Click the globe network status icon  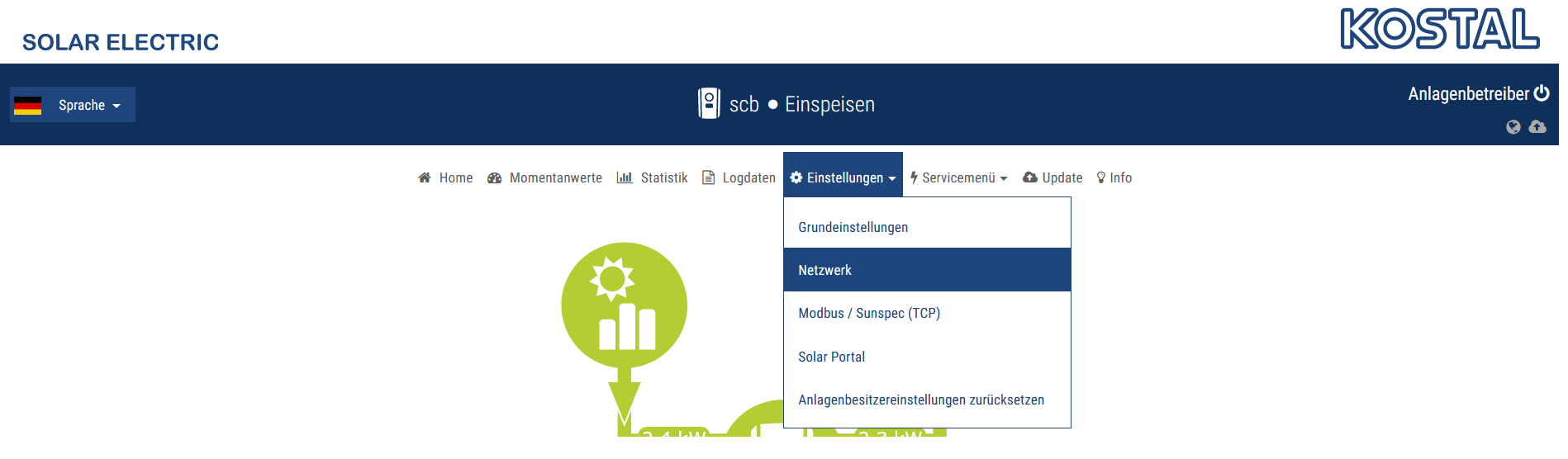tap(1513, 127)
